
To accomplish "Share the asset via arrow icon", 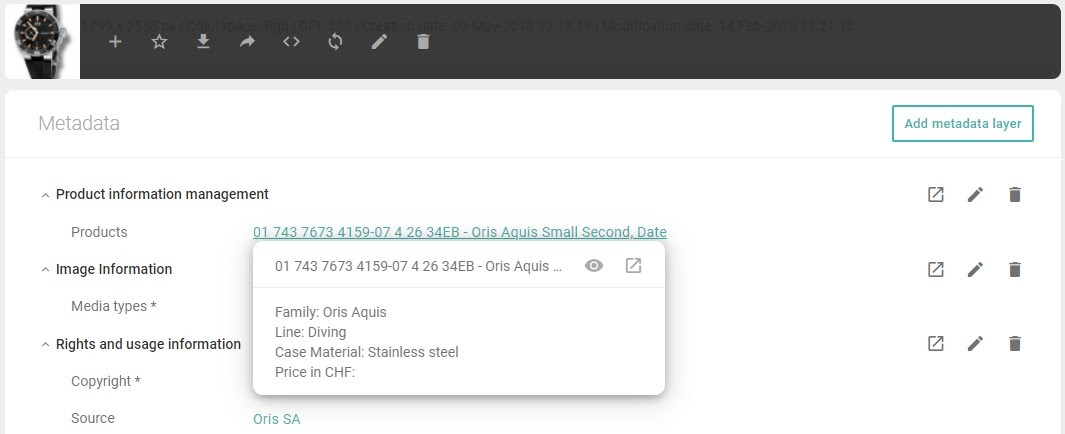I will pos(247,42).
